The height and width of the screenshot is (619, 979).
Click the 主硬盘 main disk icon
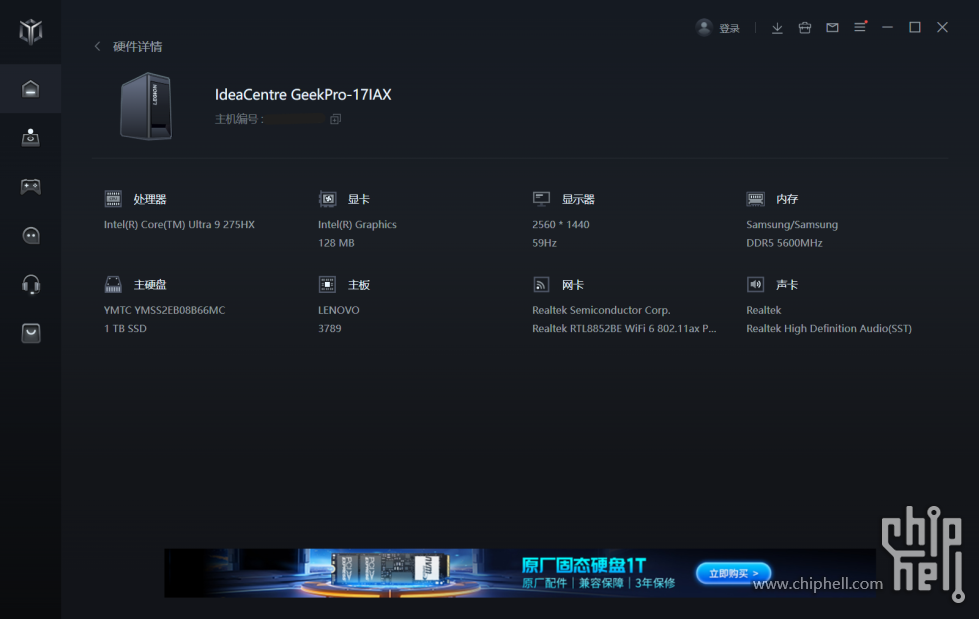[x=113, y=284]
